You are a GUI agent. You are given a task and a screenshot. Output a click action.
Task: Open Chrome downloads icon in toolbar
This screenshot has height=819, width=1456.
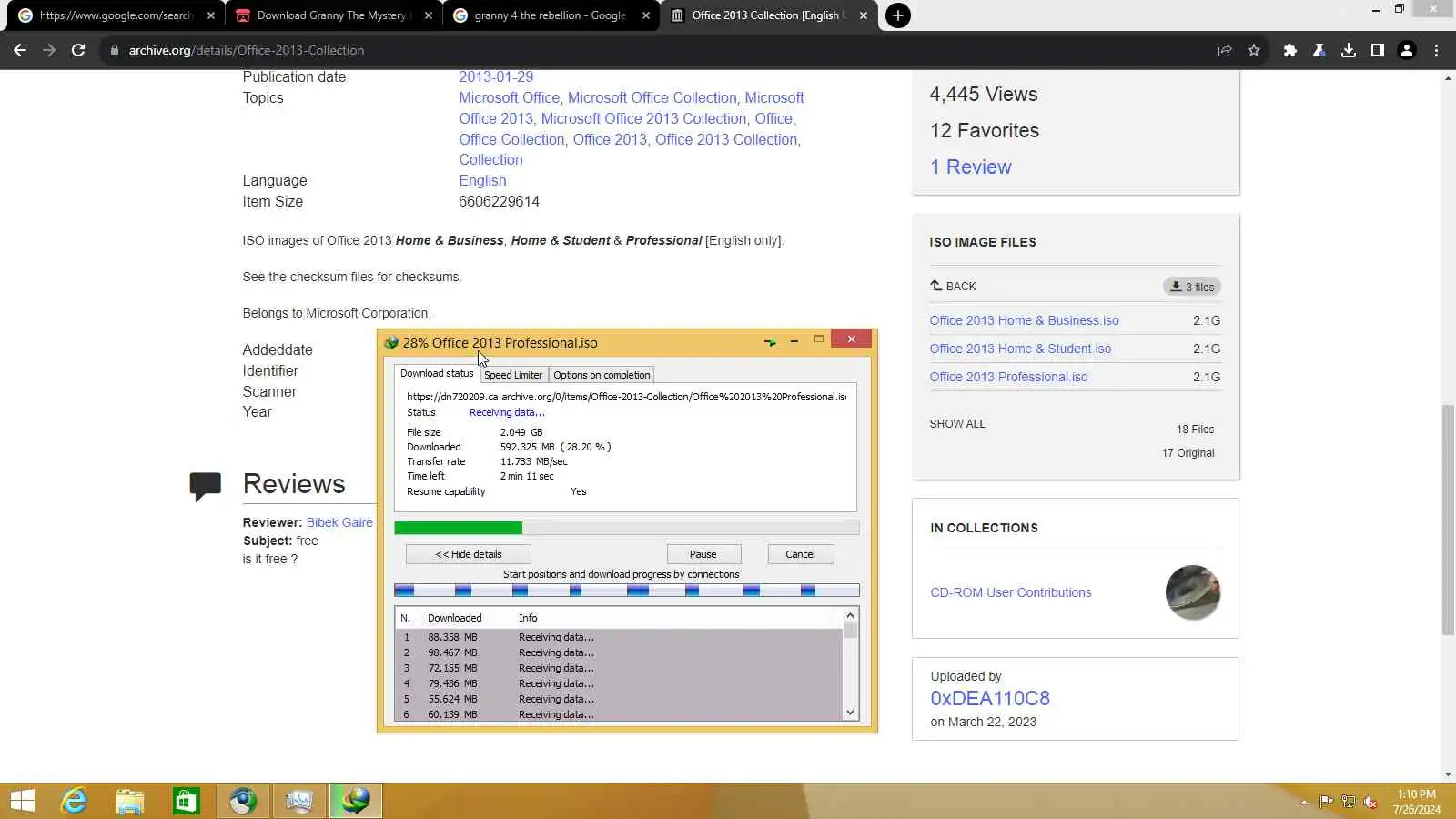(1349, 50)
